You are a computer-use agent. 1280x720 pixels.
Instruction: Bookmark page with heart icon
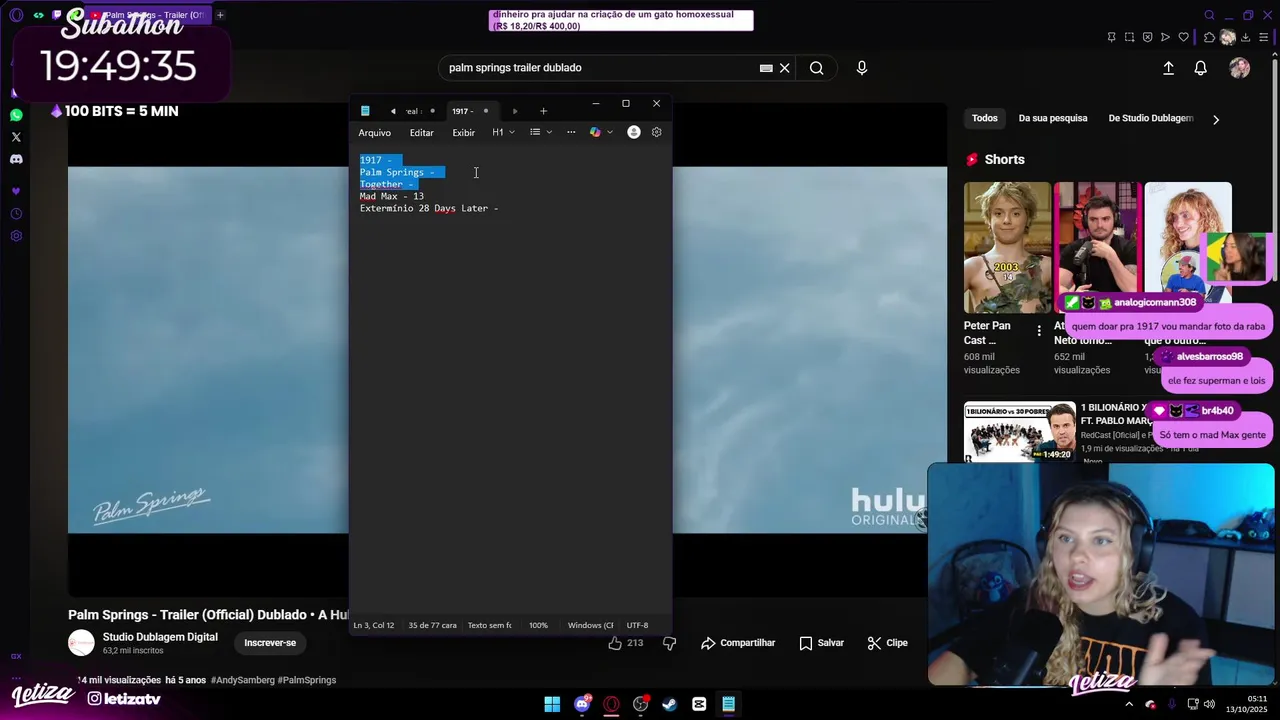point(1184,37)
